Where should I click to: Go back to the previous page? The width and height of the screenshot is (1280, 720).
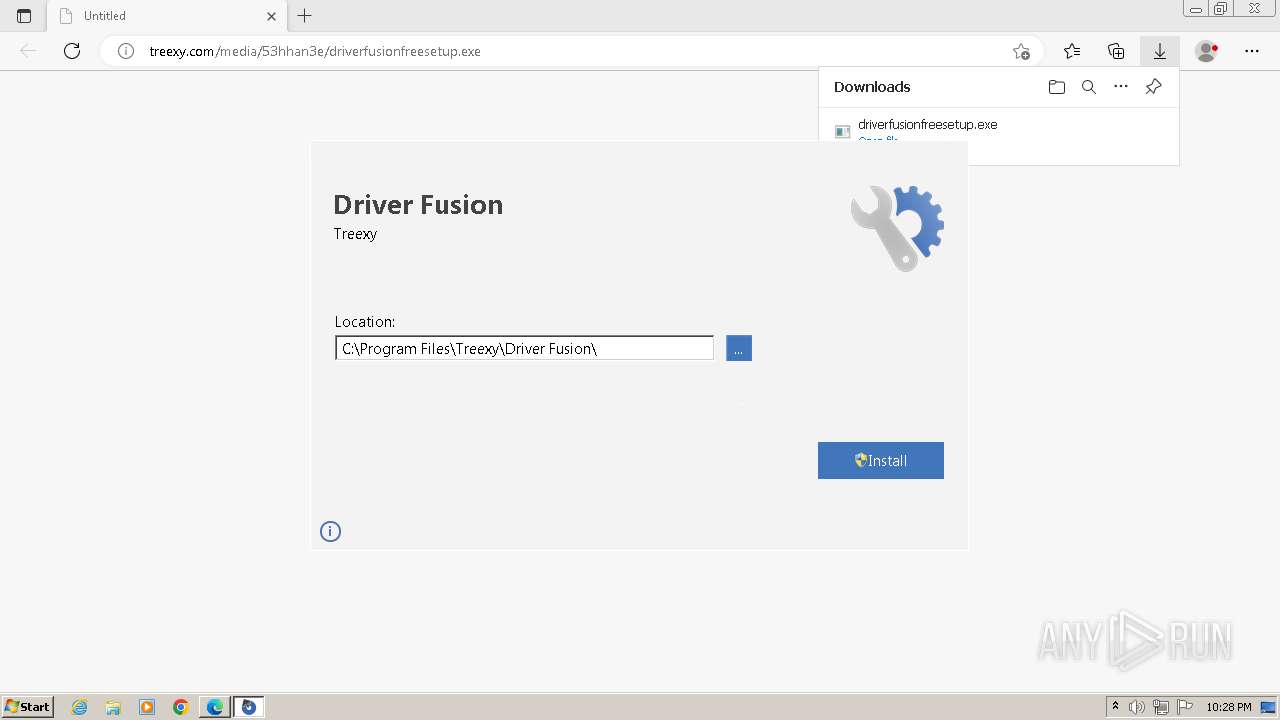[x=28, y=51]
